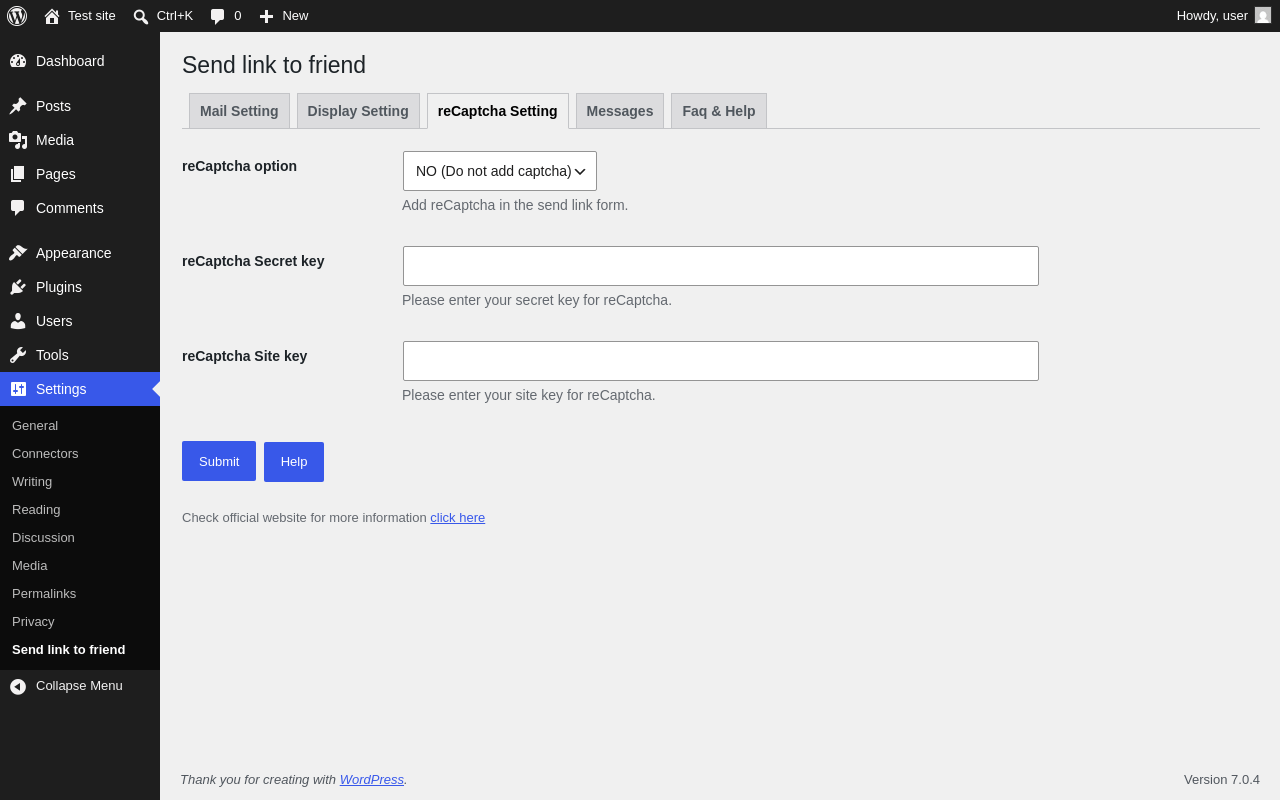Open the WordPress logo menu

click(17, 16)
